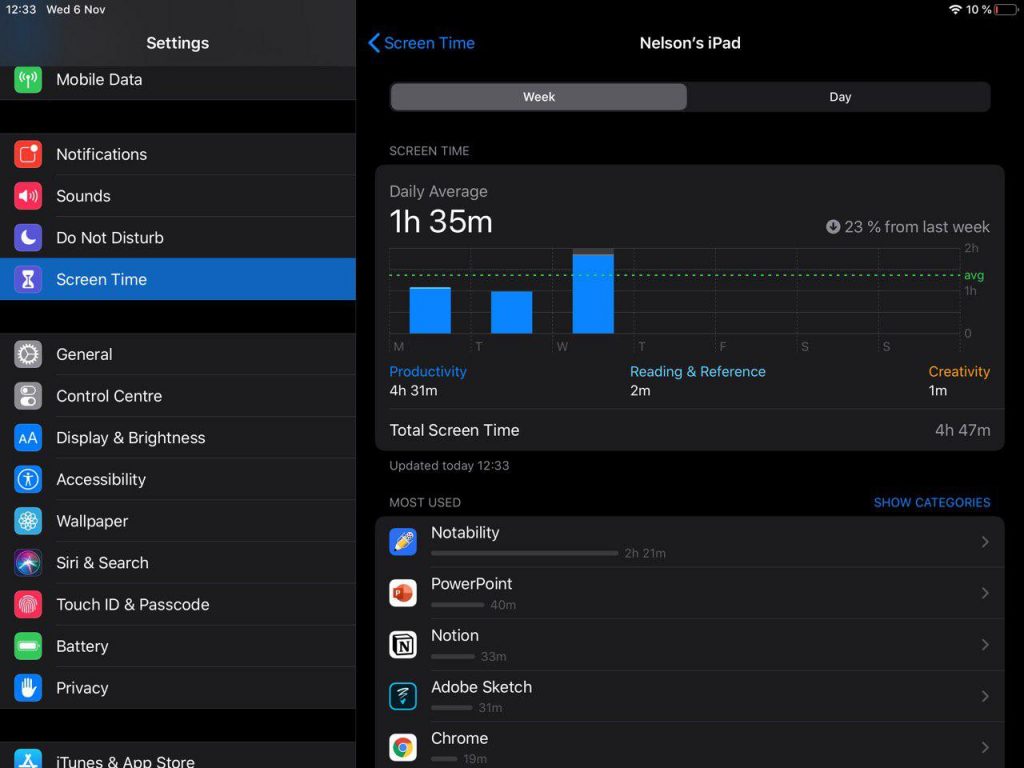Tap the General gear icon
1024x768 pixels.
click(28, 354)
